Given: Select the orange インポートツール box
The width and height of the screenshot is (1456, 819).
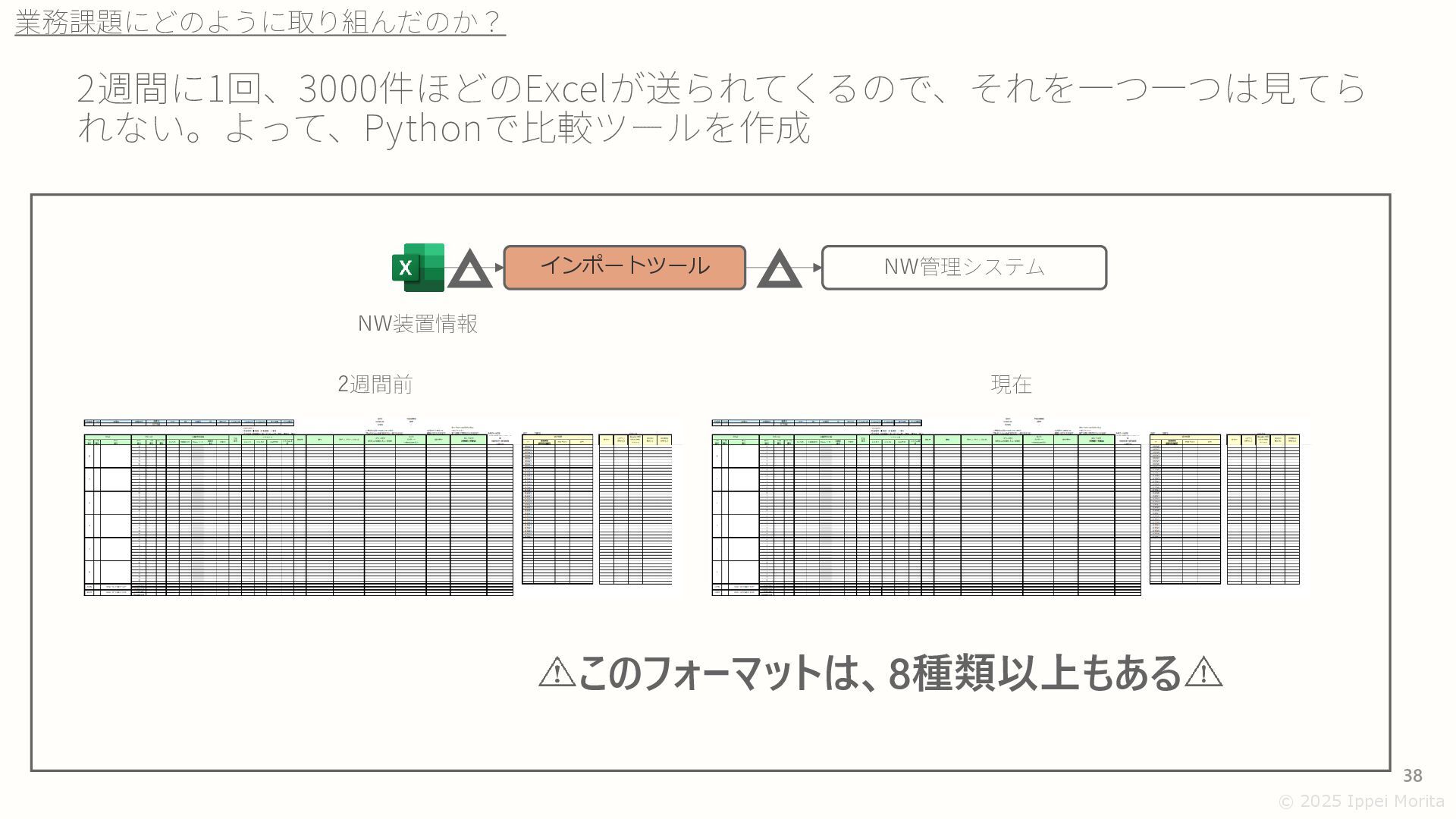Looking at the screenshot, I should (624, 268).
